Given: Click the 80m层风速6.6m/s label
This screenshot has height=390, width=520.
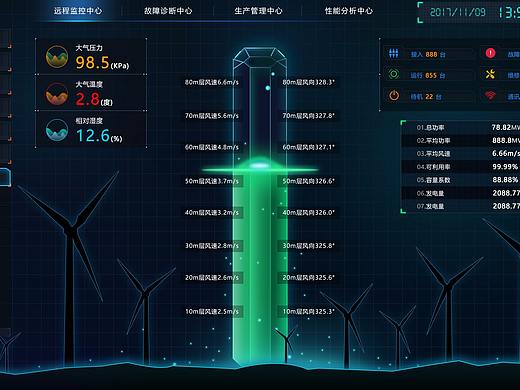Looking at the screenshot, I should tap(212, 82).
